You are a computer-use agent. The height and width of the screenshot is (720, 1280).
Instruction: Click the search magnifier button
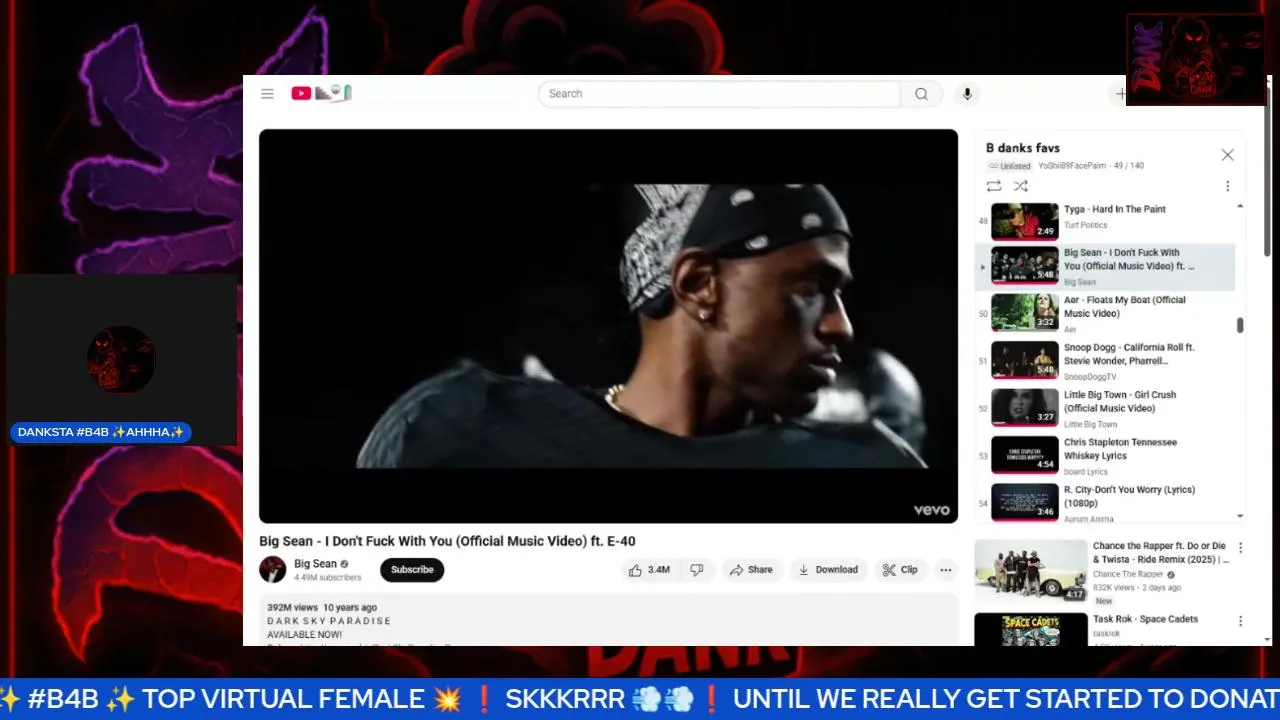(921, 94)
